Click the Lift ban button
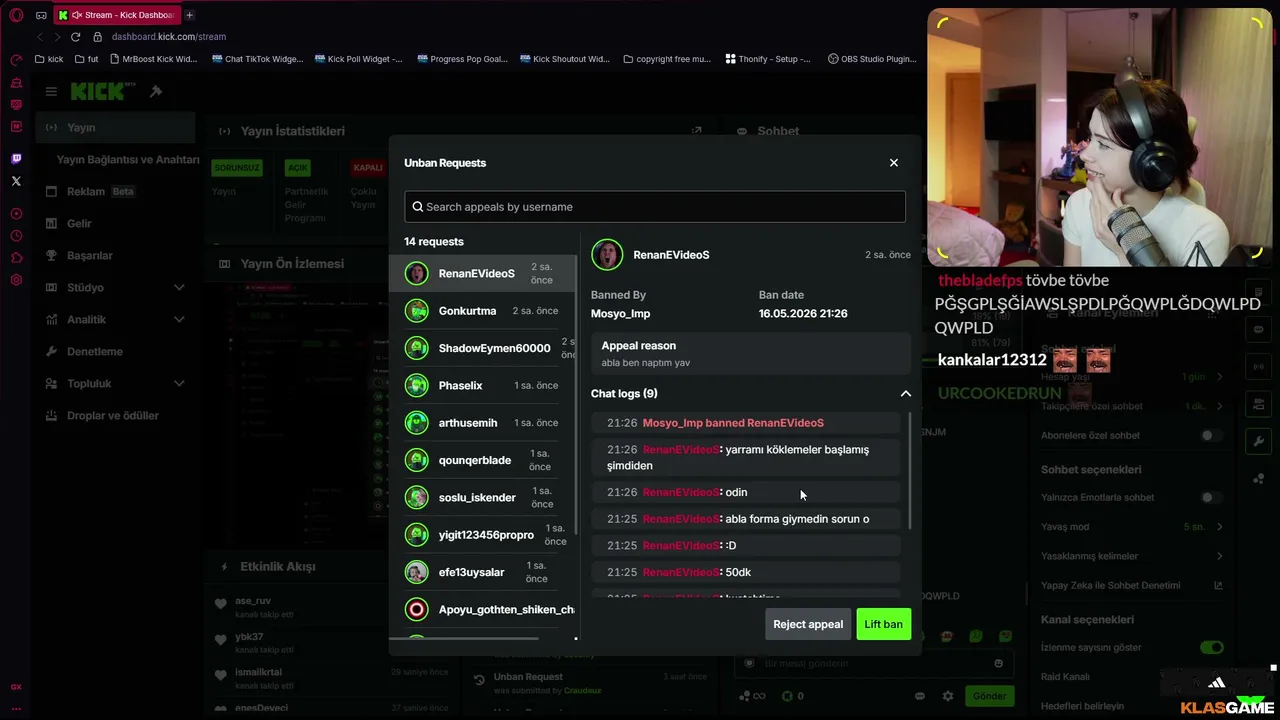Image resolution: width=1280 pixels, height=720 pixels. tap(883, 624)
